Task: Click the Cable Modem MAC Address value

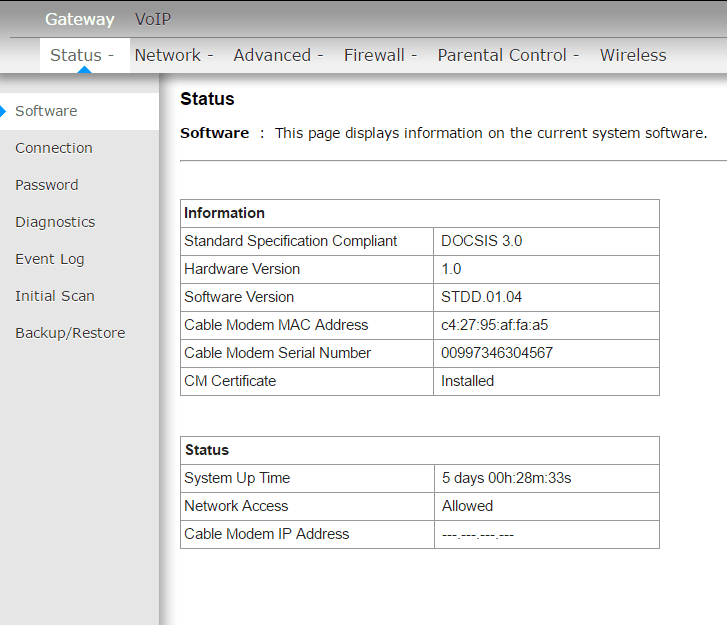Action: coord(494,325)
